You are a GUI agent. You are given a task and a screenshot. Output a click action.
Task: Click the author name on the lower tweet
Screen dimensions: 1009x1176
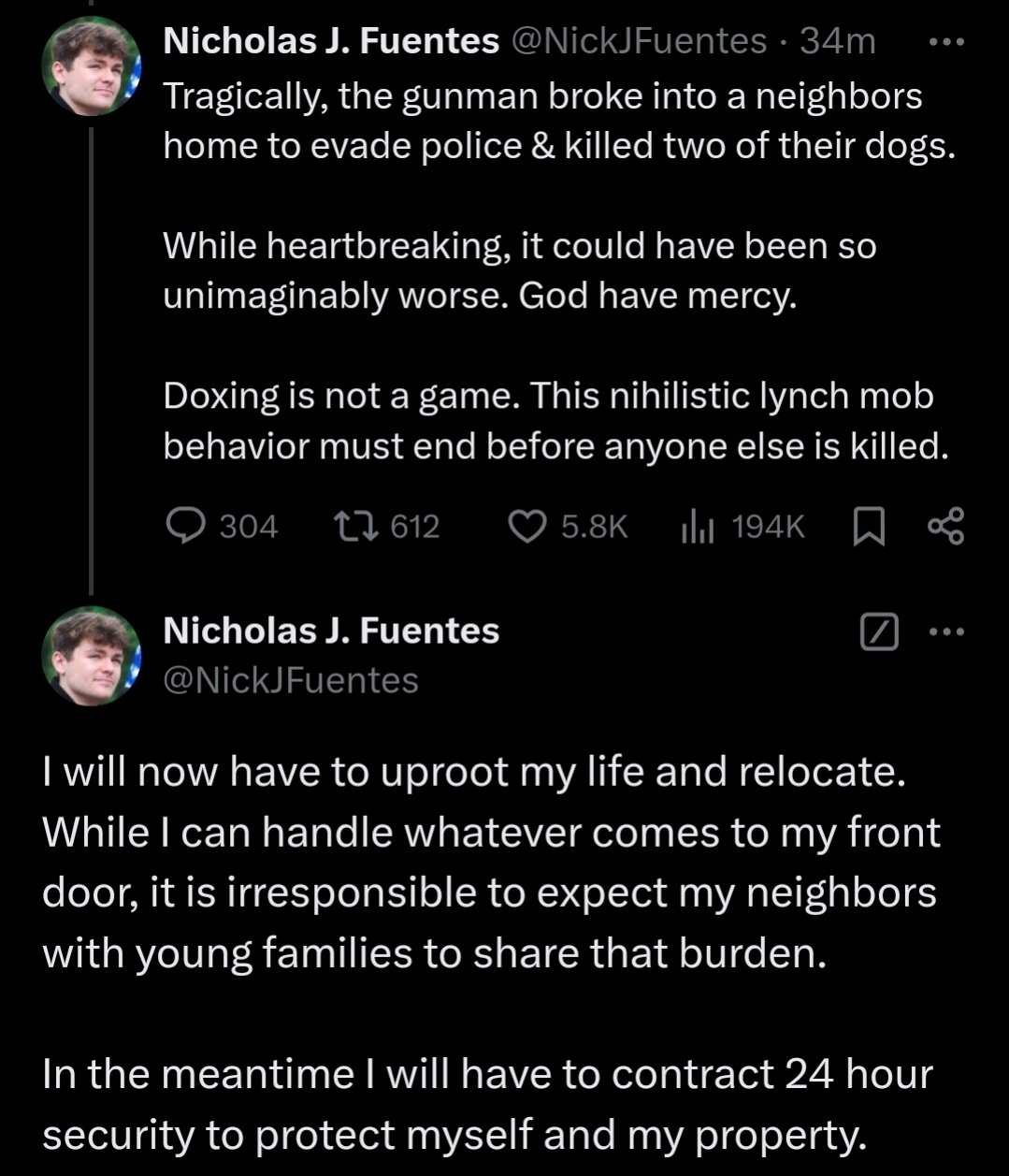point(331,631)
